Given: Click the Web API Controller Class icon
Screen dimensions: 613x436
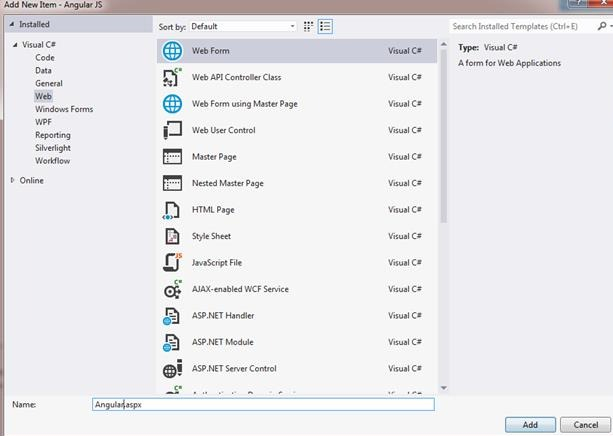Looking at the screenshot, I should point(172,77).
